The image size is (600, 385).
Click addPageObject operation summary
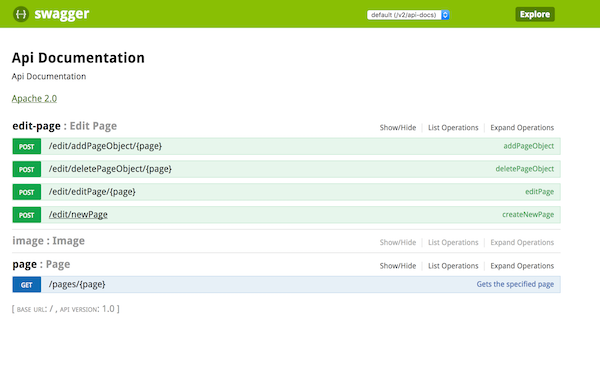(528, 146)
